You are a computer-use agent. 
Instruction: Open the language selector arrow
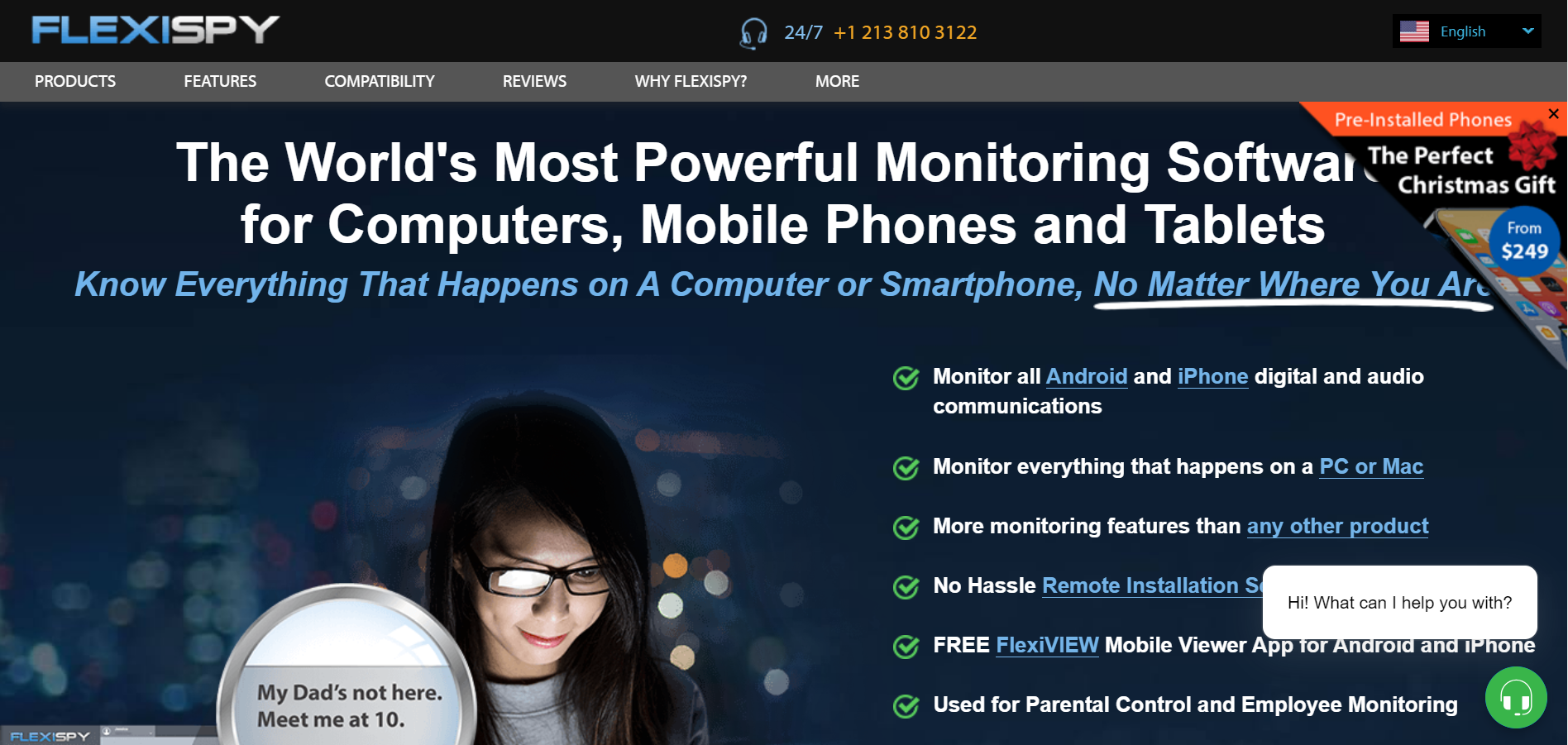[x=1527, y=31]
